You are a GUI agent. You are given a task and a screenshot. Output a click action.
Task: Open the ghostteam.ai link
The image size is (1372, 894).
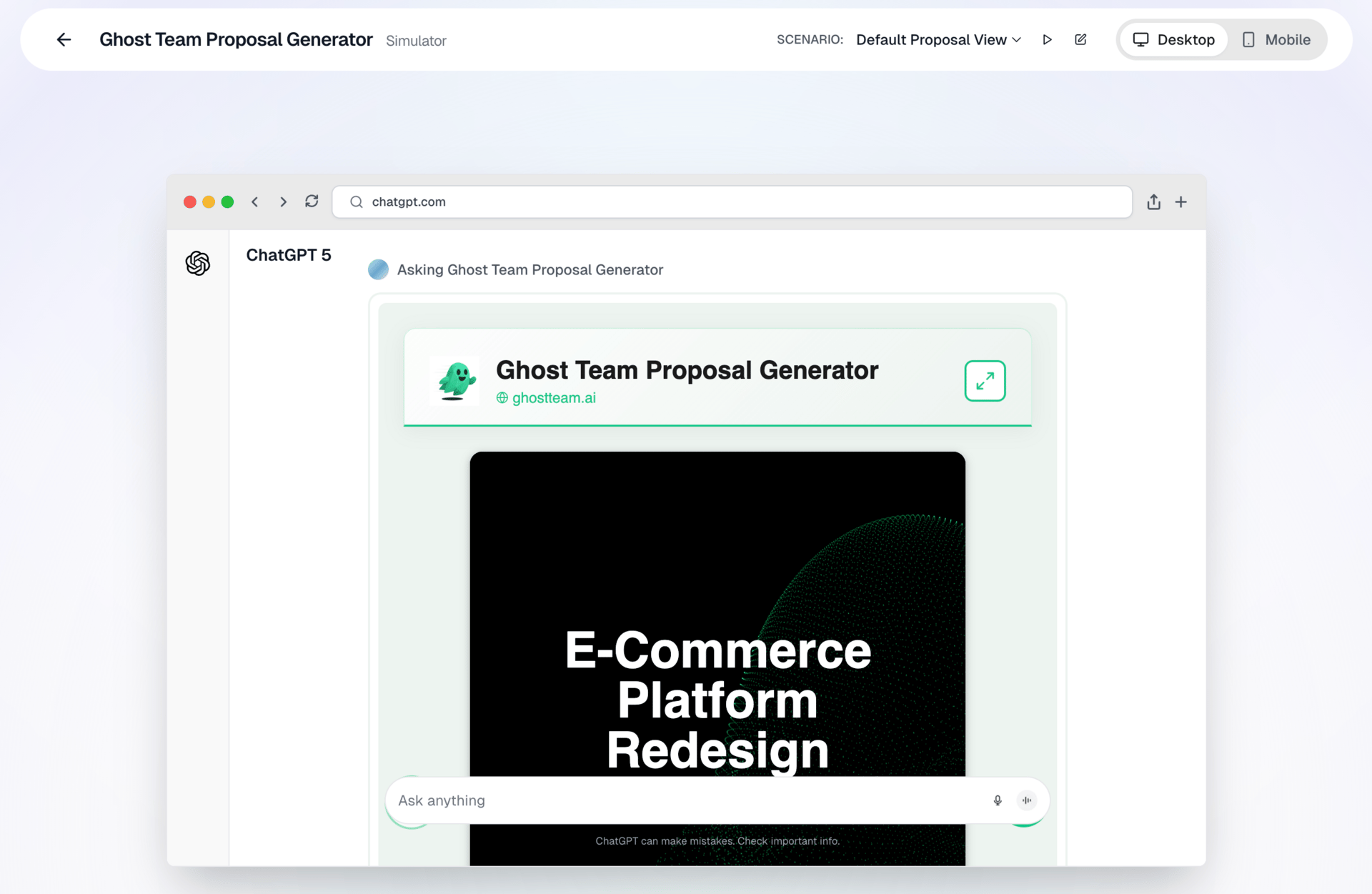[553, 398]
